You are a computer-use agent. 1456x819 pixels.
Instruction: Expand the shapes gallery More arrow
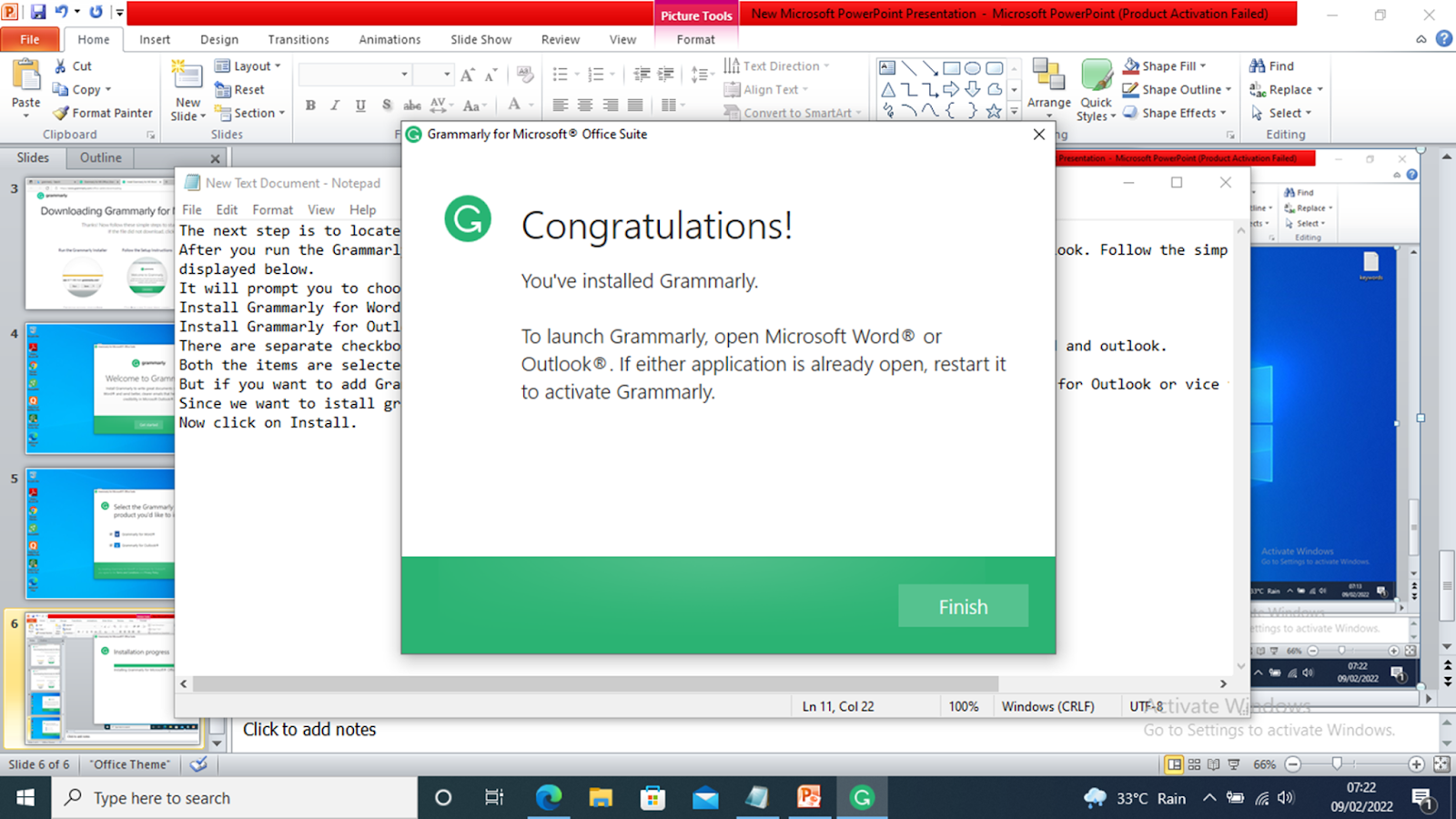coord(1014,111)
